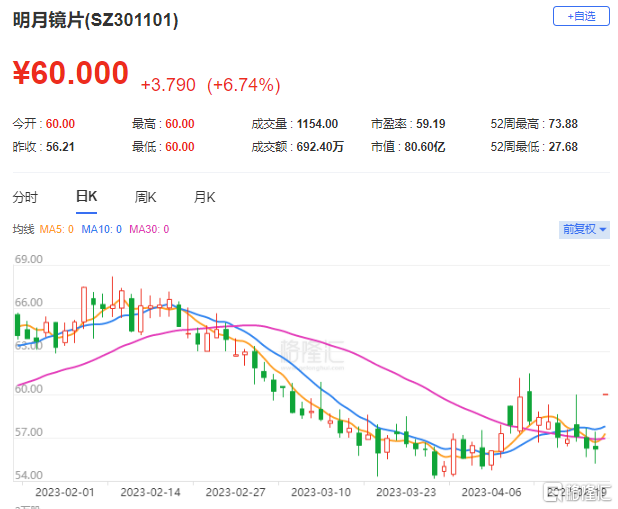618x509 pixels.
Task: Click the 66.00 price axis label
Action: pos(28,302)
